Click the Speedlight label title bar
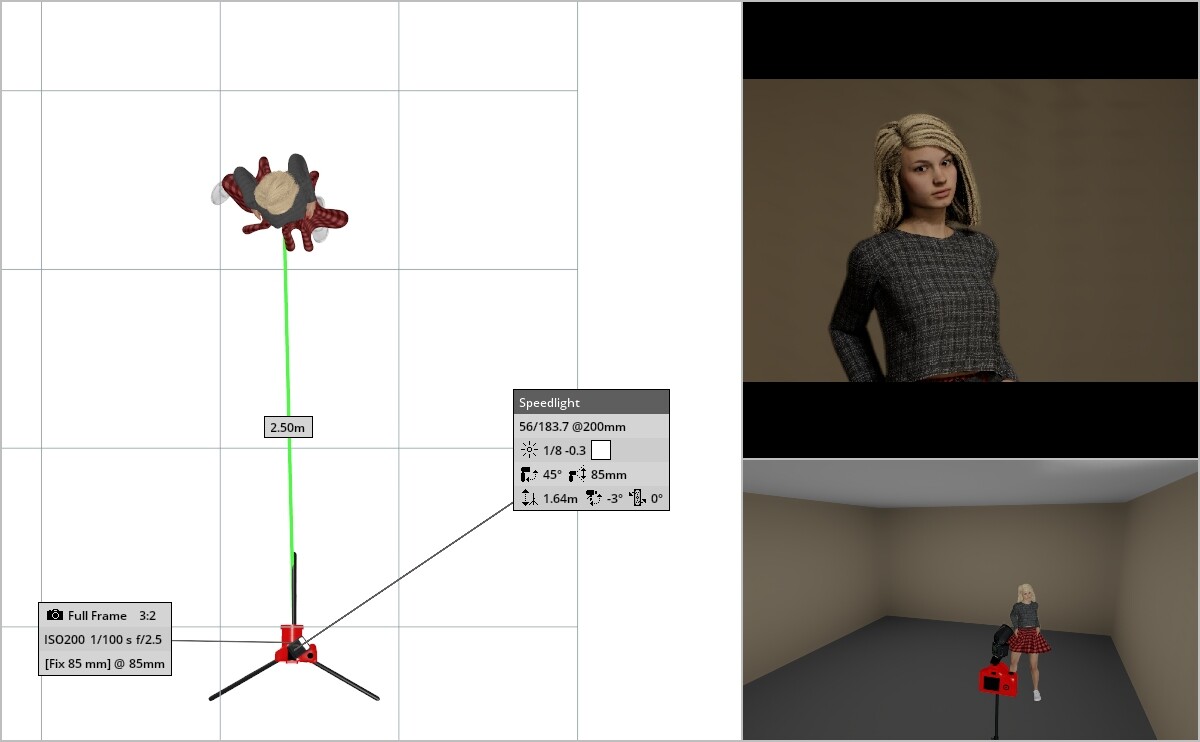This screenshot has width=1200, height=742. point(591,403)
